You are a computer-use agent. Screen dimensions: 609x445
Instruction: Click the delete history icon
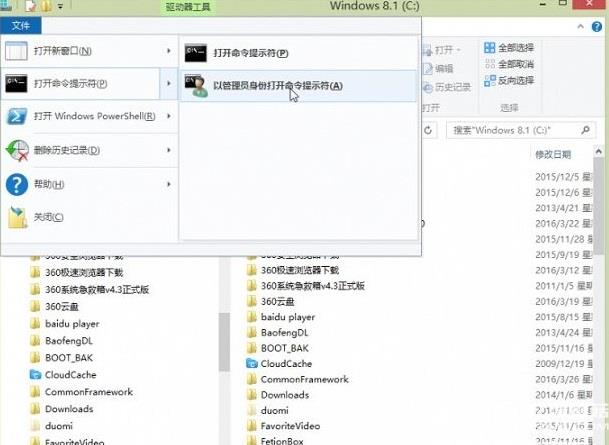point(17,150)
